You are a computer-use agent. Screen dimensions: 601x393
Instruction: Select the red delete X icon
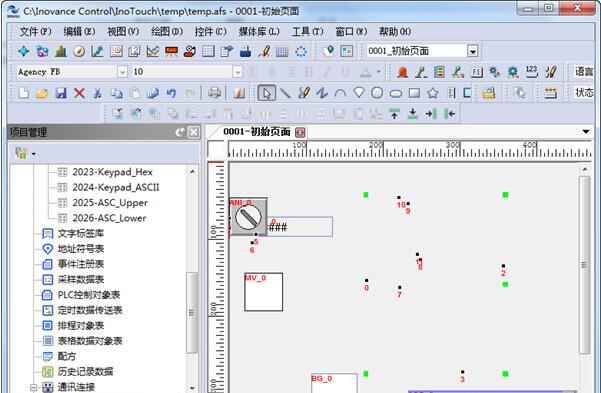pyautogui.click(x=79, y=93)
